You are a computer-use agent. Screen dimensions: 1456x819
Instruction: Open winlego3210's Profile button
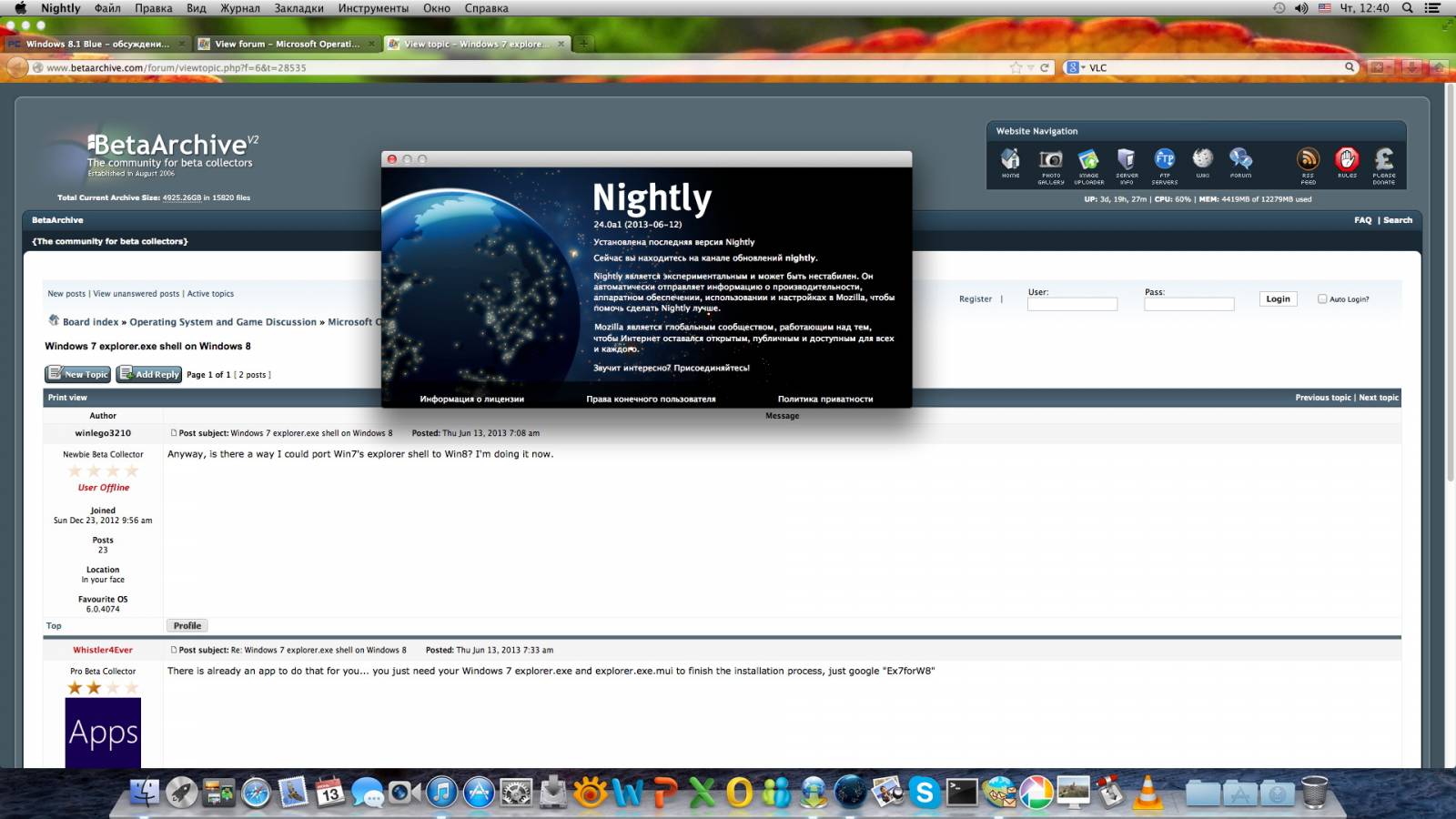click(x=187, y=626)
